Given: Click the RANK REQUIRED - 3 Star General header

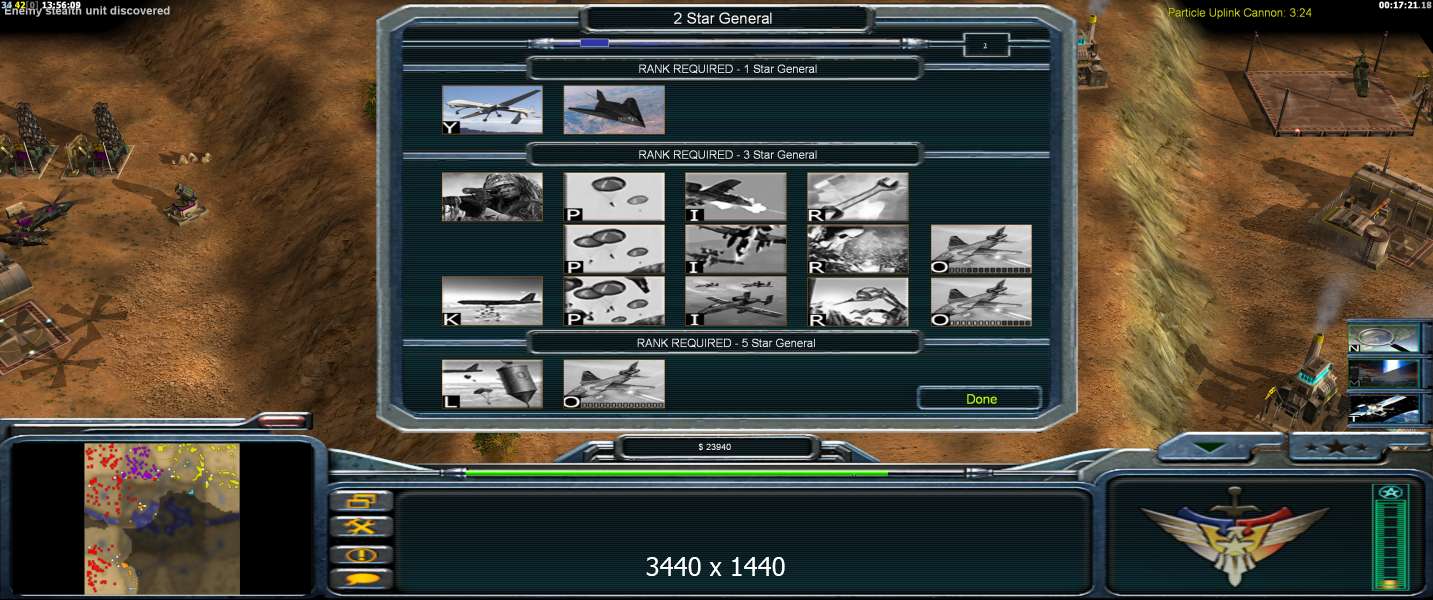Looking at the screenshot, I should (727, 155).
